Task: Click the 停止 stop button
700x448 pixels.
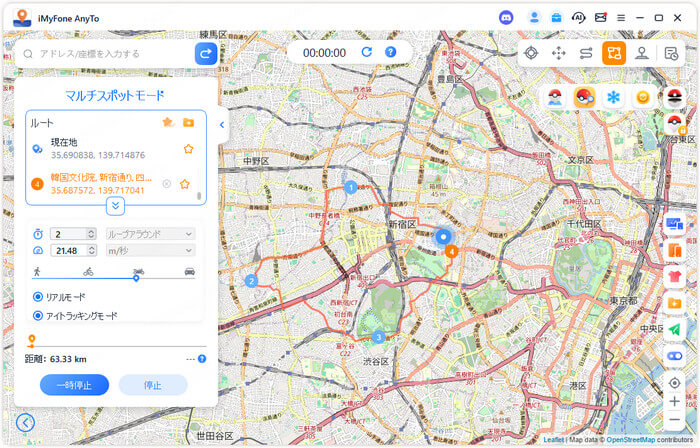Action: click(x=152, y=385)
